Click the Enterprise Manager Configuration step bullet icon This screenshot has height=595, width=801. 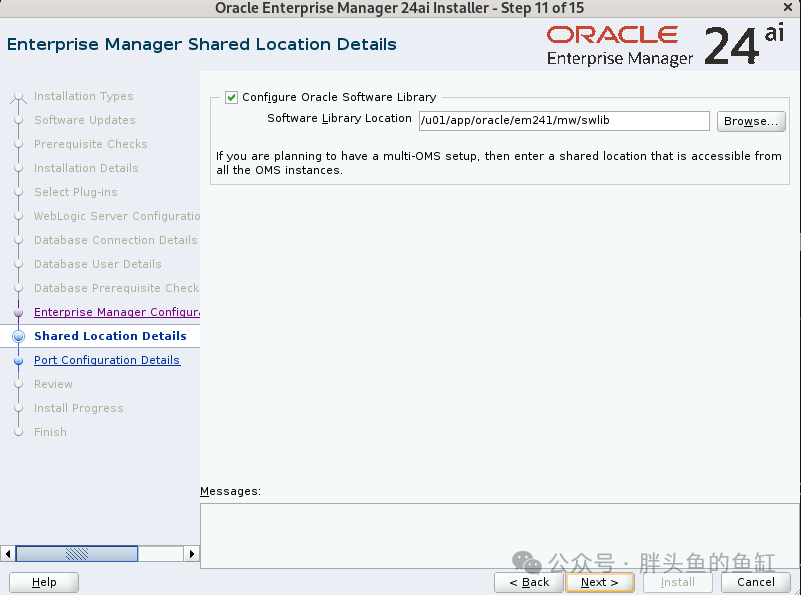point(18,313)
